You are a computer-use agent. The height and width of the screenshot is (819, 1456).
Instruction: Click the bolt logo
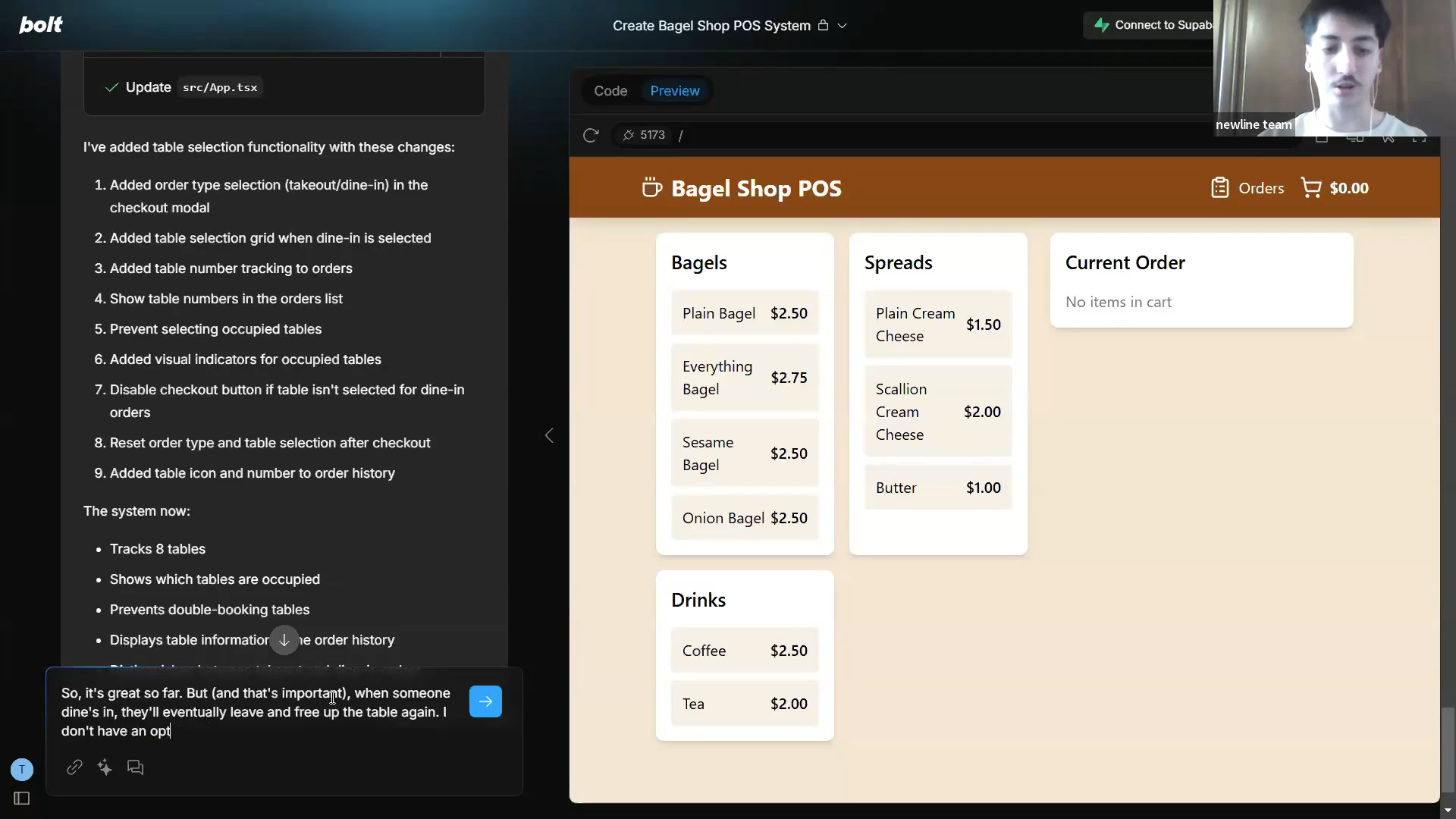tap(41, 25)
